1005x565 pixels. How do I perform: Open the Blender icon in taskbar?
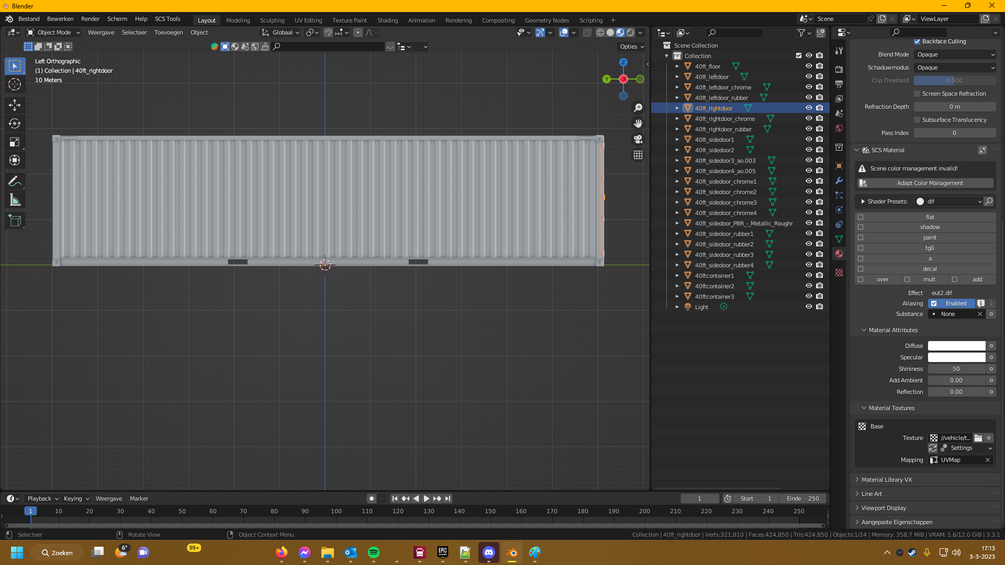[x=511, y=552]
